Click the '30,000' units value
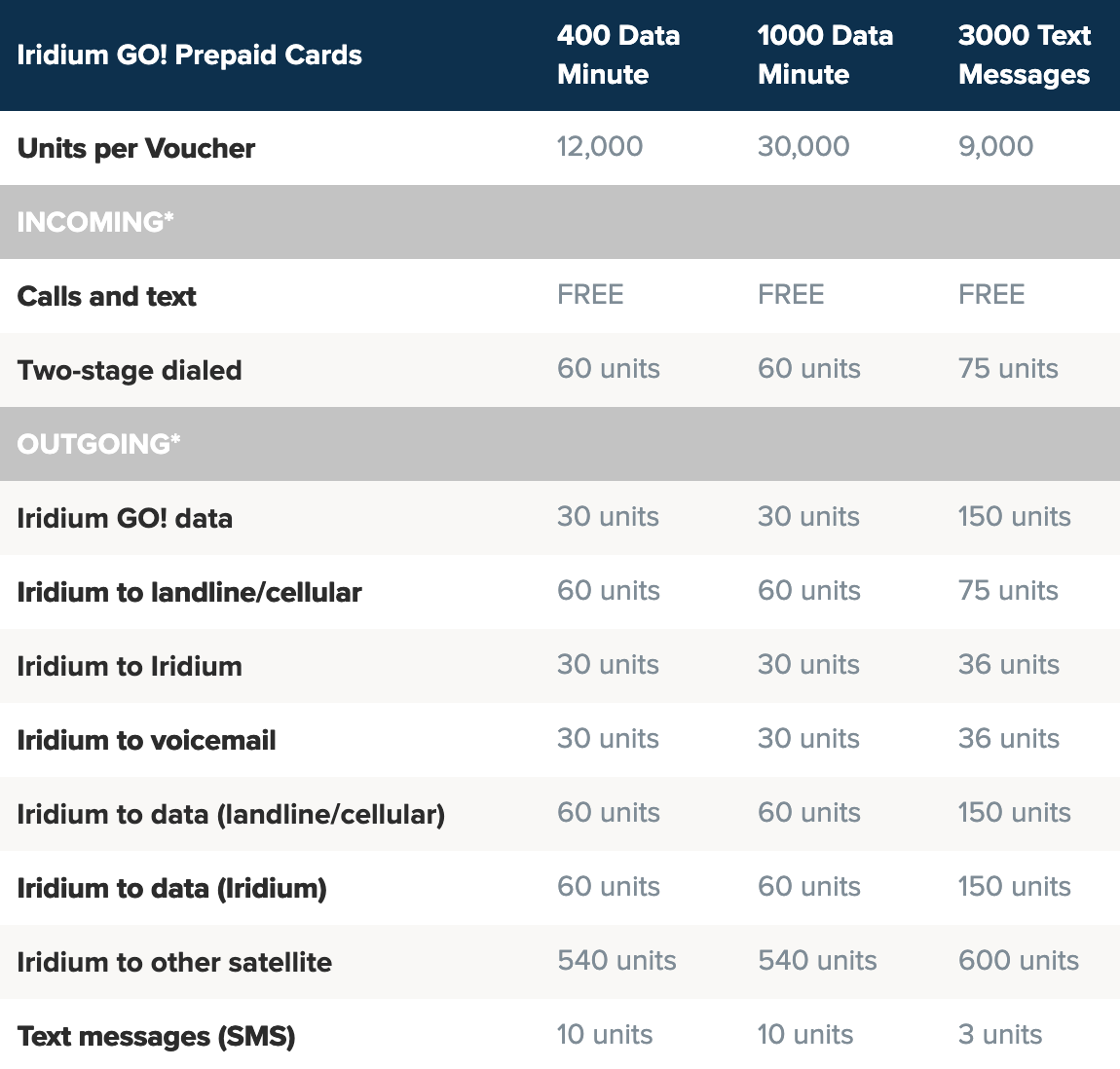This screenshot has width=1120, height=1069. click(803, 146)
